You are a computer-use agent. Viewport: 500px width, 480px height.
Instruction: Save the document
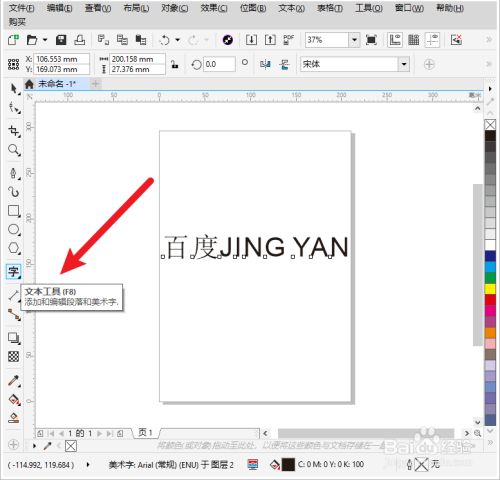(x=61, y=40)
